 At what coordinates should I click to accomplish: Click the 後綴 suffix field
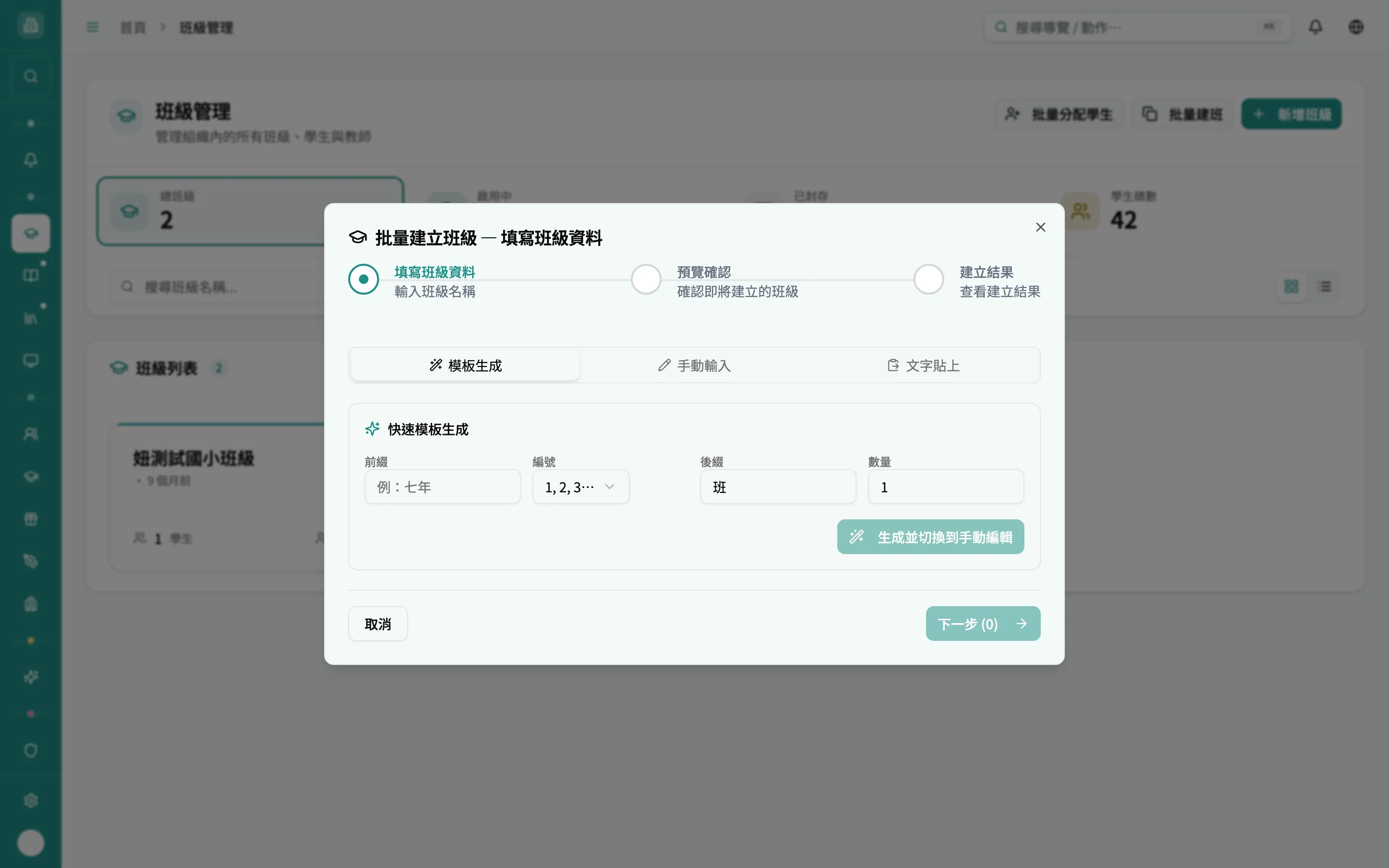point(778,487)
